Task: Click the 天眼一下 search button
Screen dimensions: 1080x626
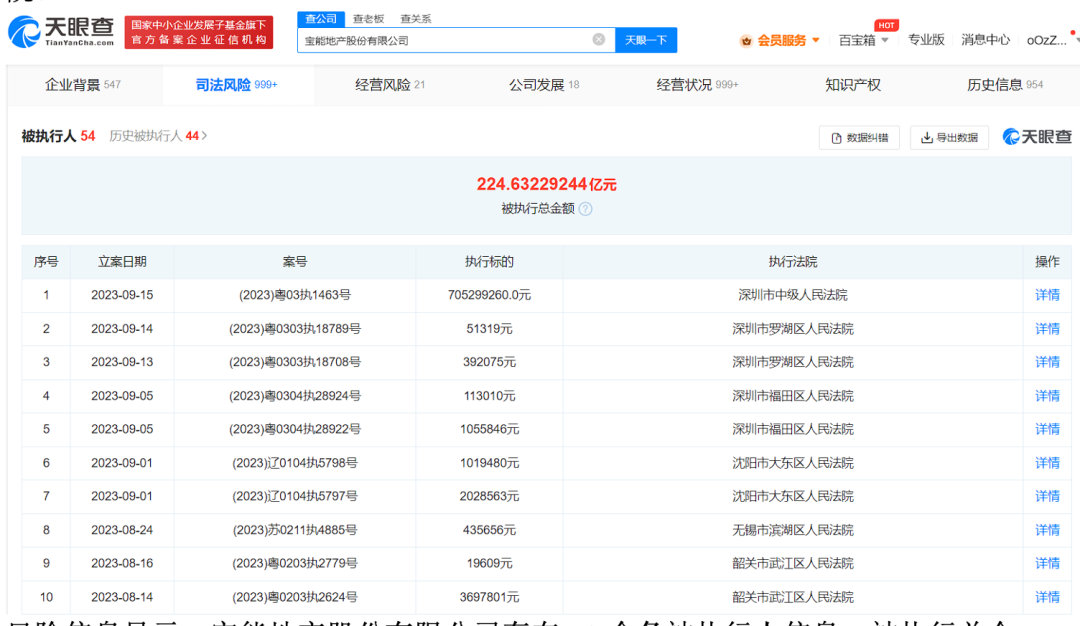Action: [x=646, y=40]
